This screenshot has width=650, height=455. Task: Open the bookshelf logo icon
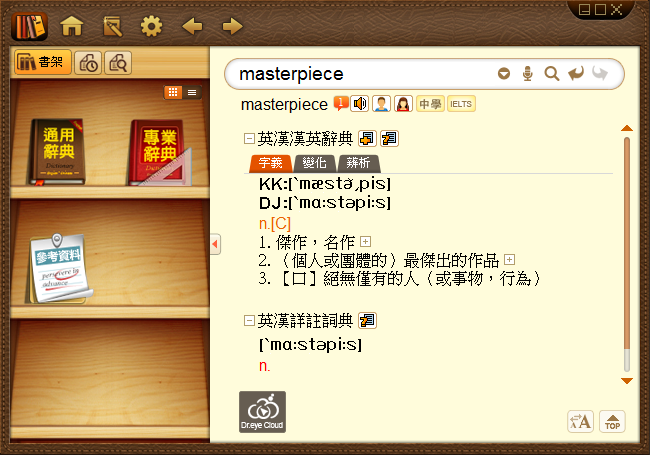(29, 27)
